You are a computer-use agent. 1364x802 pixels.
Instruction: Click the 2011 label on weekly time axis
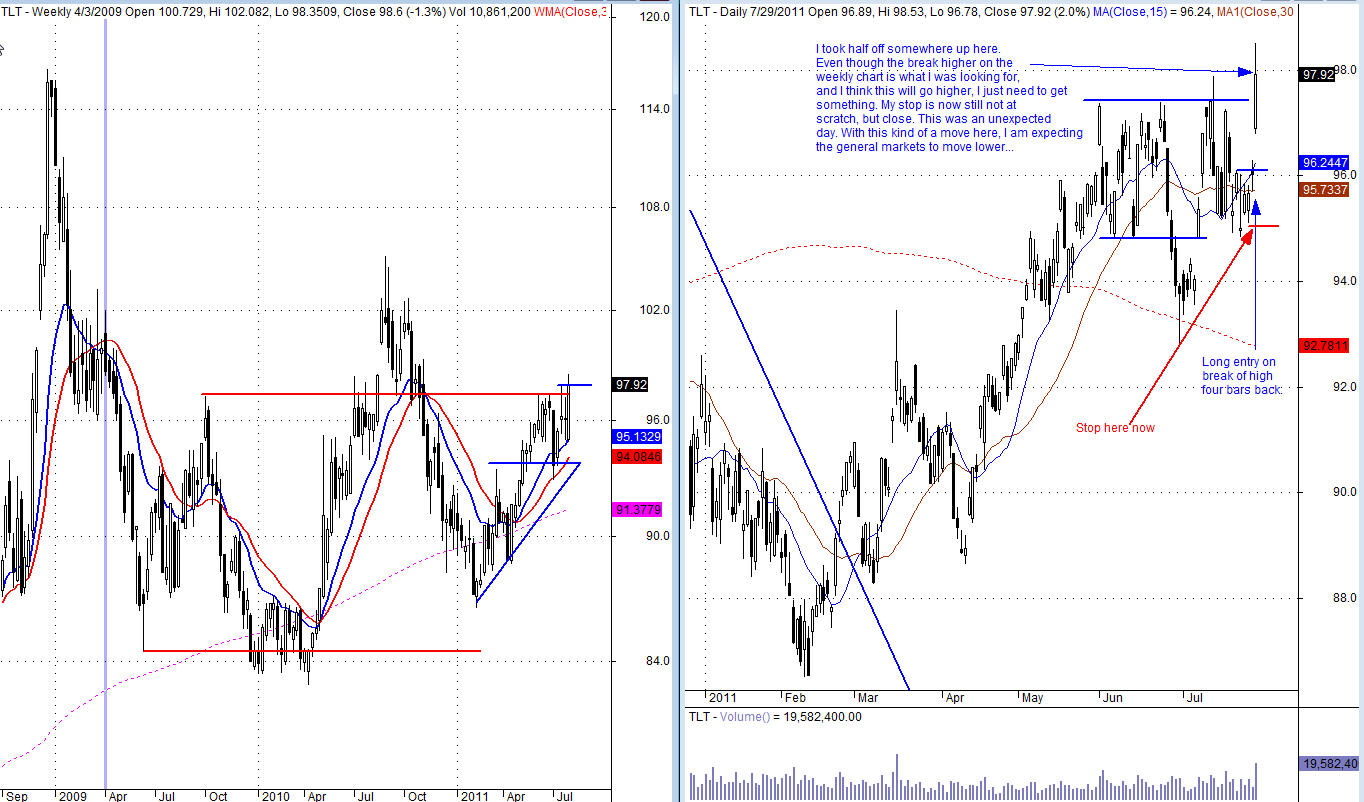click(x=474, y=796)
